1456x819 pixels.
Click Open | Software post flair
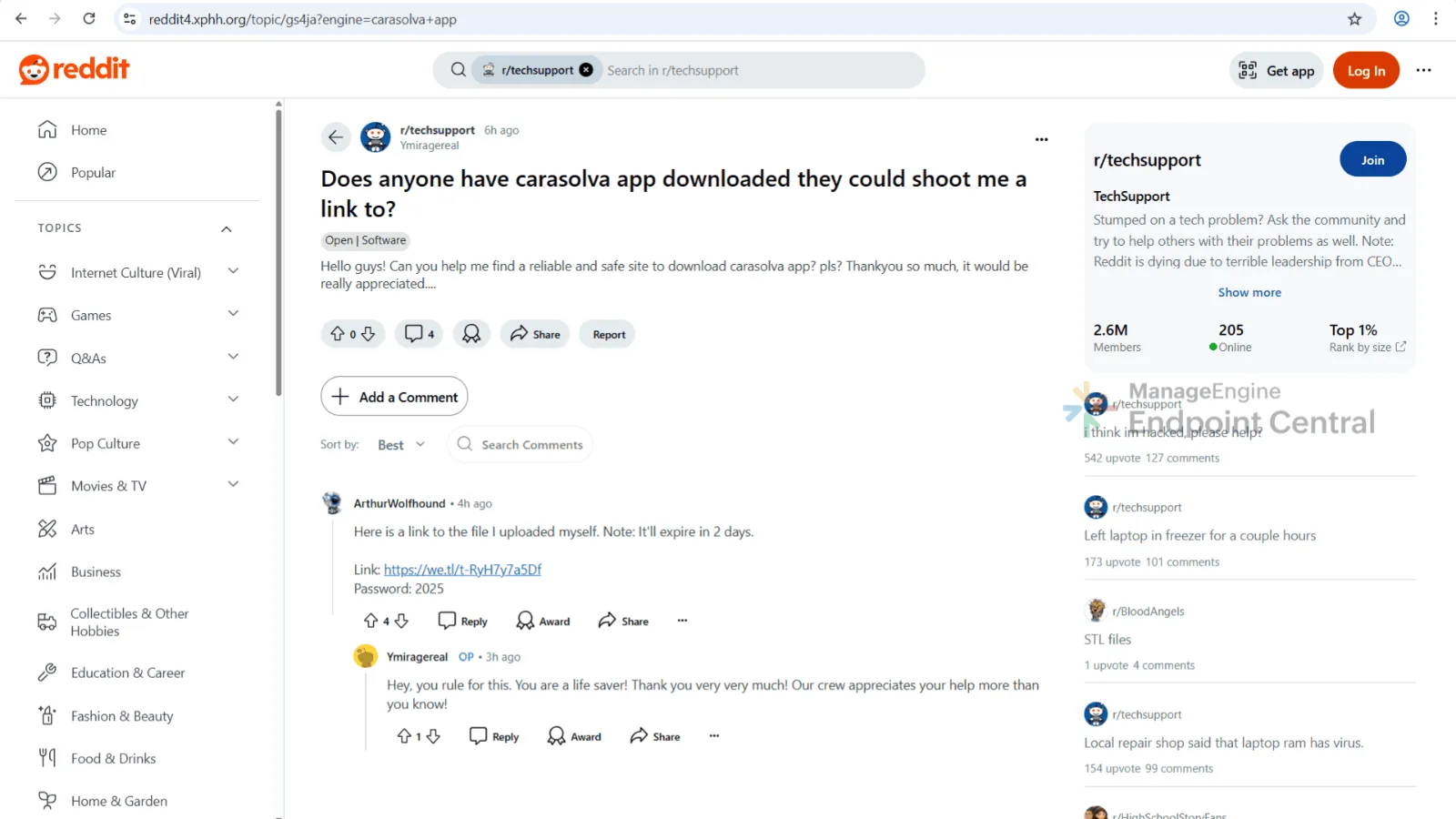click(x=366, y=240)
